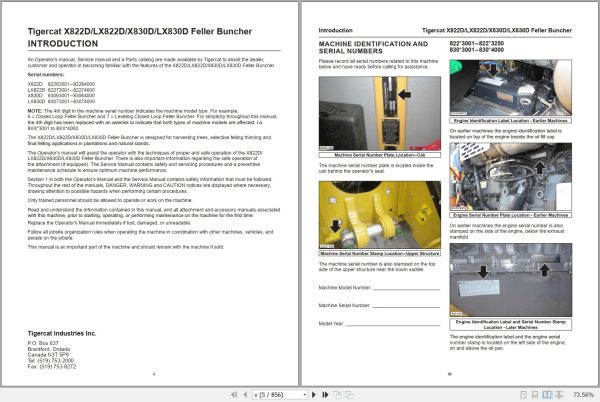Viewport: 600px width, 402px height.
Task: Switch to single page view
Action: tap(523, 395)
